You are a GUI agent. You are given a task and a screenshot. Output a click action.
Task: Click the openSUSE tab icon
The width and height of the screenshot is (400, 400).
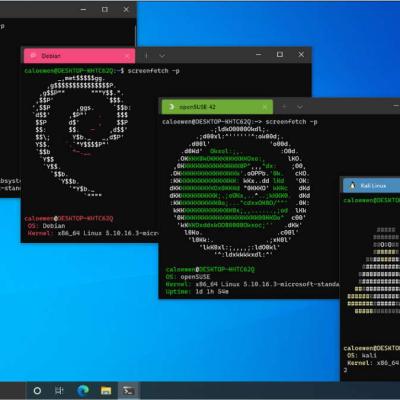pyautogui.click(x=171, y=107)
